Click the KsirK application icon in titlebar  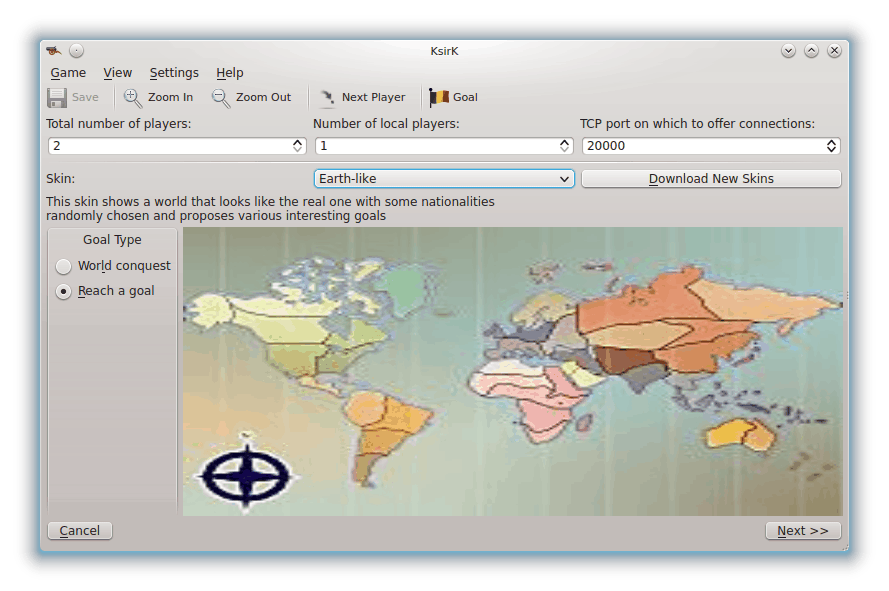pyautogui.click(x=52, y=49)
